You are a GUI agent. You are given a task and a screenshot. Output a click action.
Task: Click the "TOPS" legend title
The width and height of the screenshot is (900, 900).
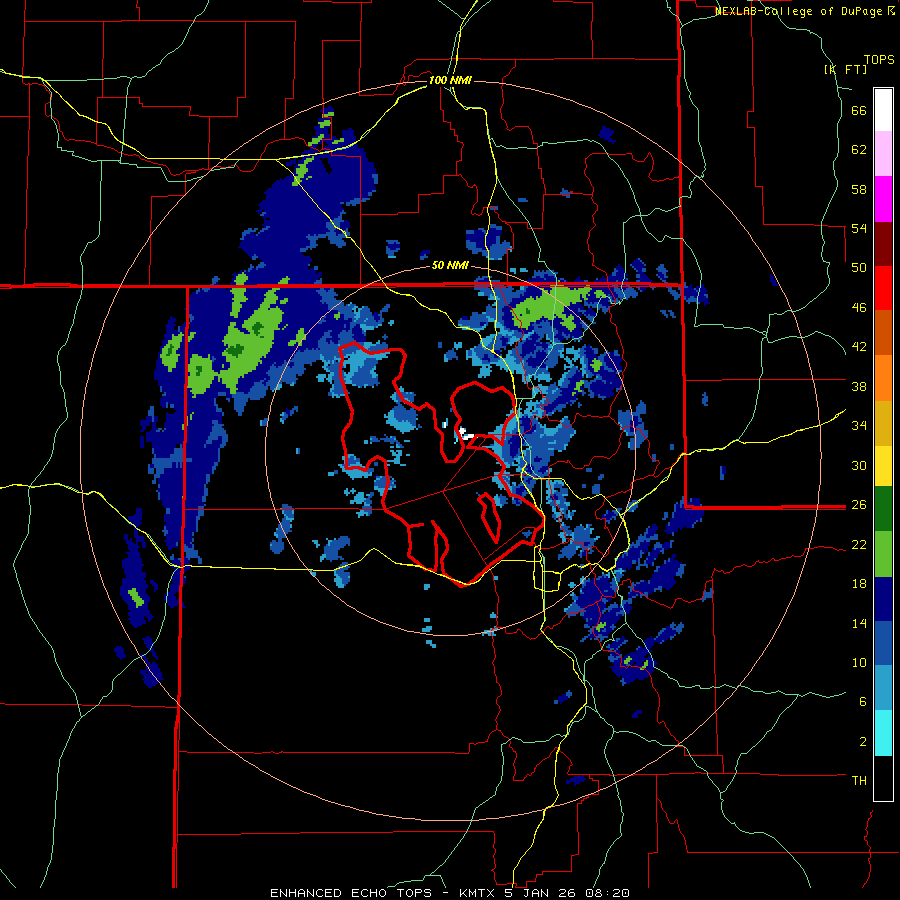click(879, 59)
